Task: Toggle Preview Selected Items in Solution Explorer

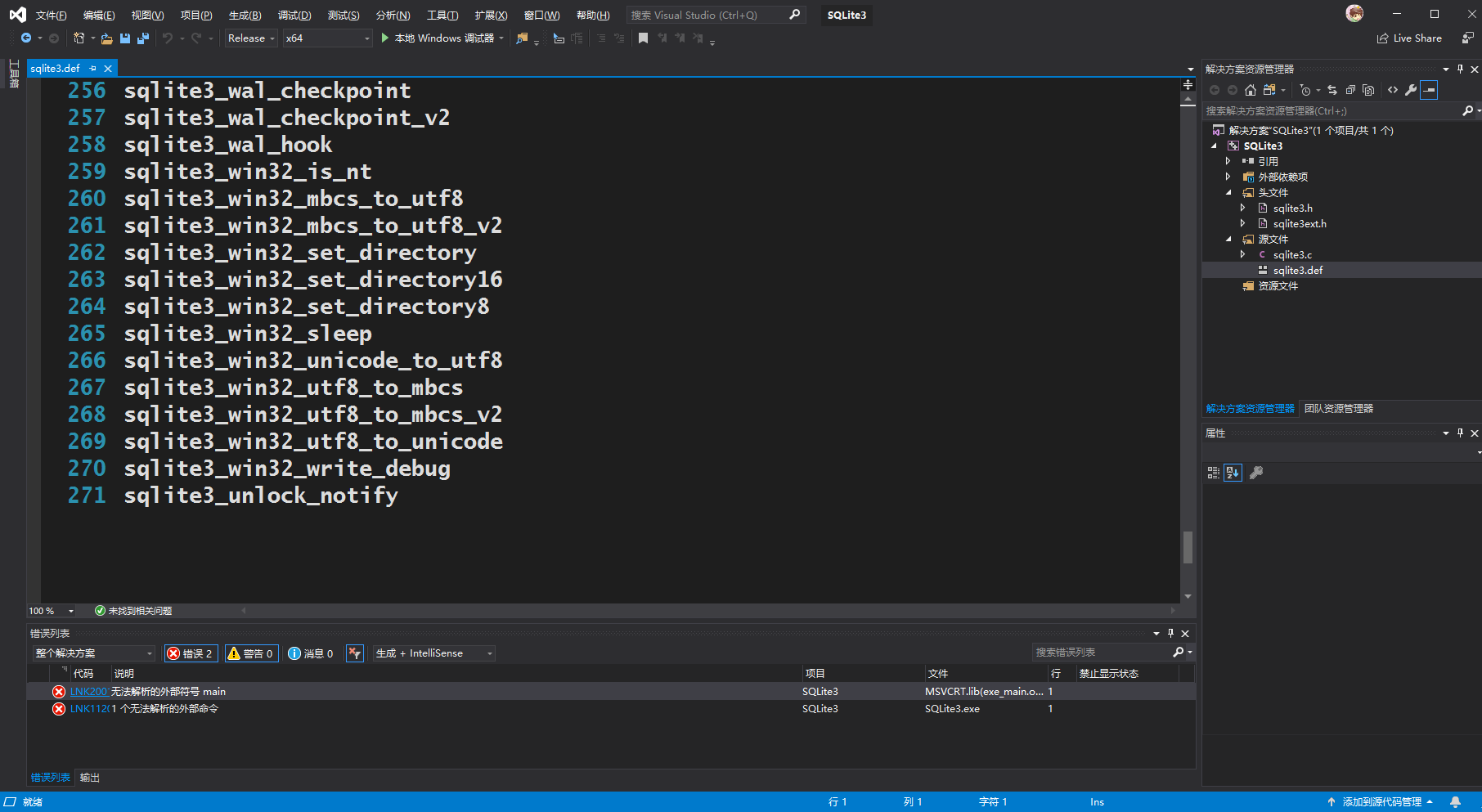Action: (x=1429, y=90)
